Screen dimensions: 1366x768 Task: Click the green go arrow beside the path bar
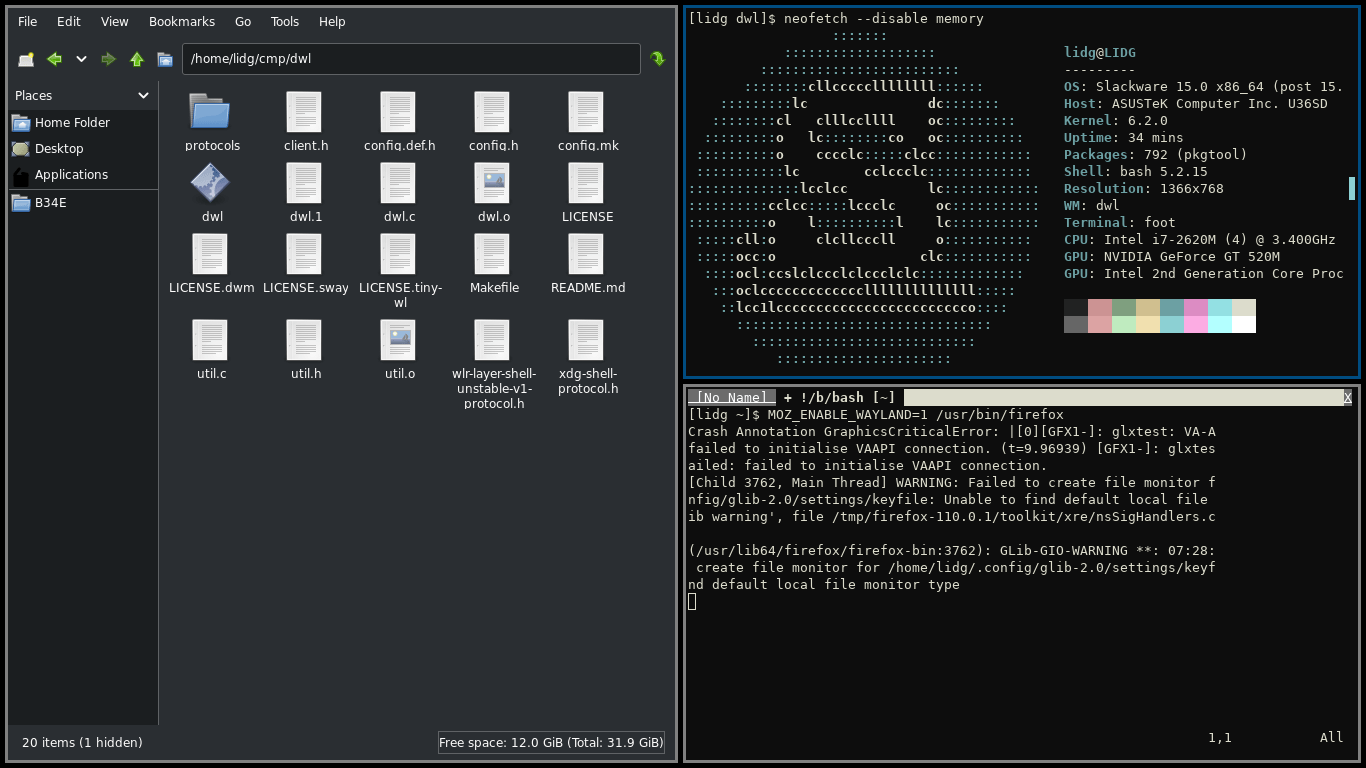click(x=657, y=59)
